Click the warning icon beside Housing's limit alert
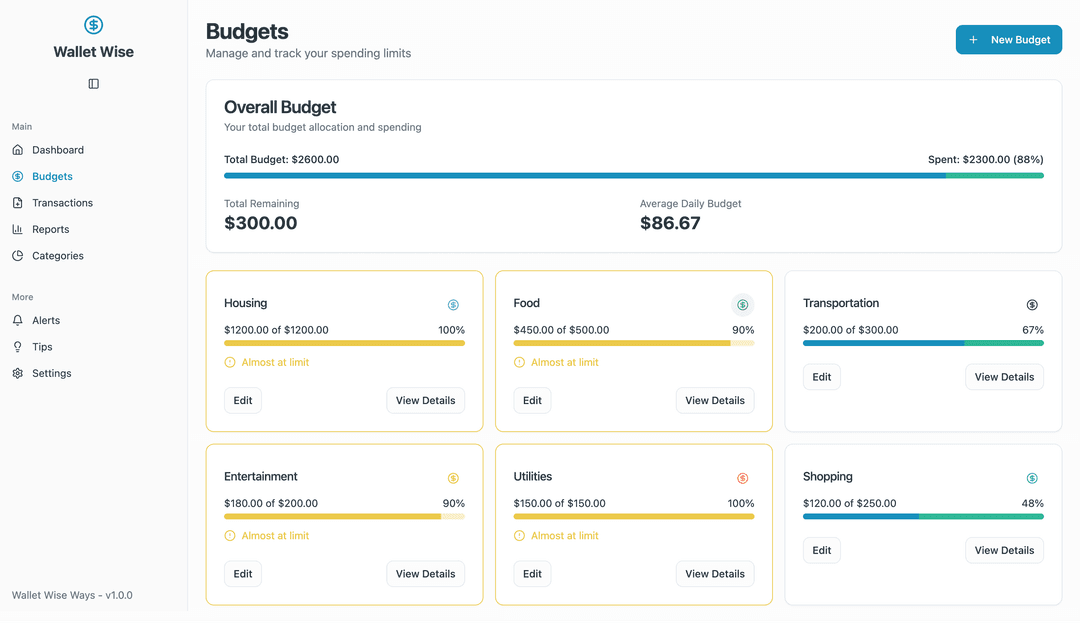 [x=230, y=362]
